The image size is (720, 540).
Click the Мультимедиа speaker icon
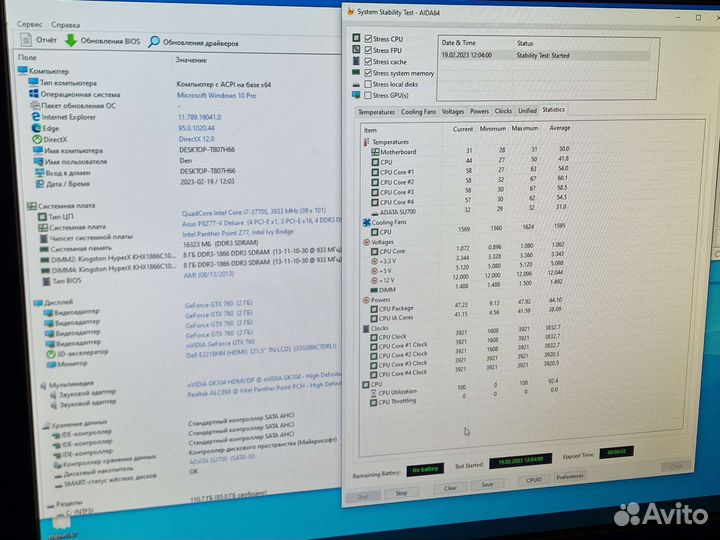pos(44,385)
